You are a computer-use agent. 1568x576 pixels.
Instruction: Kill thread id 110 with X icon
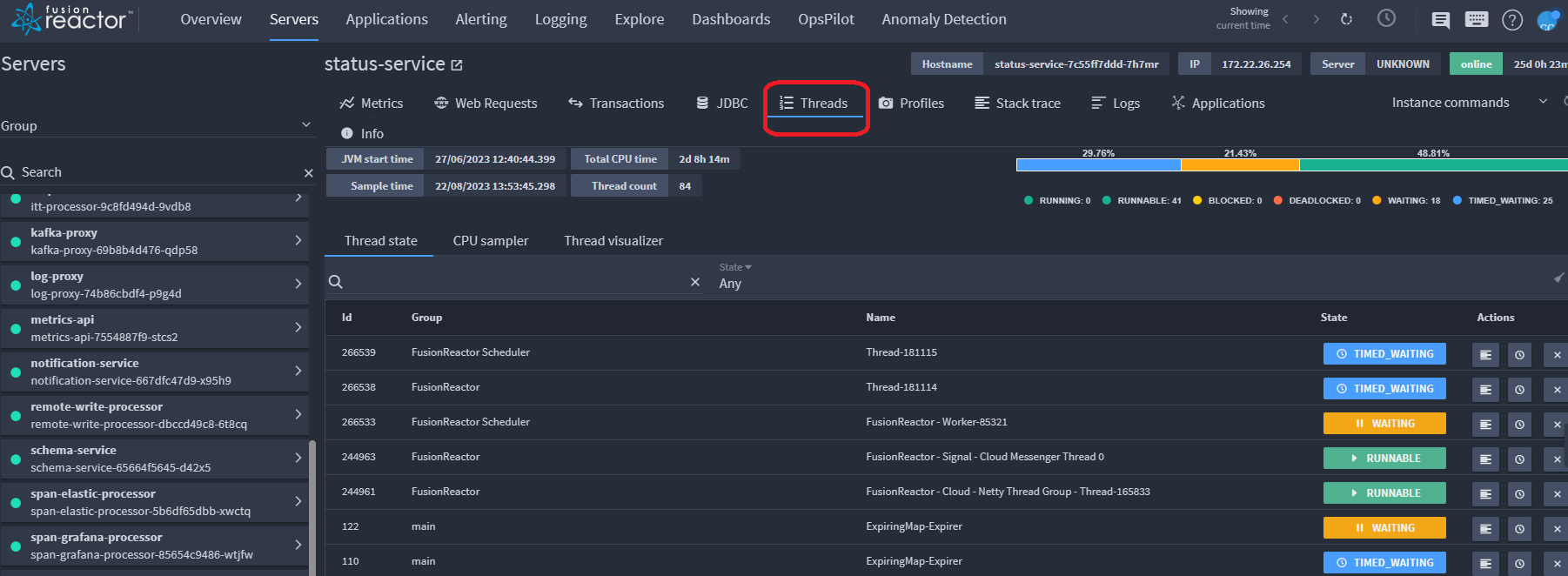(x=1557, y=563)
